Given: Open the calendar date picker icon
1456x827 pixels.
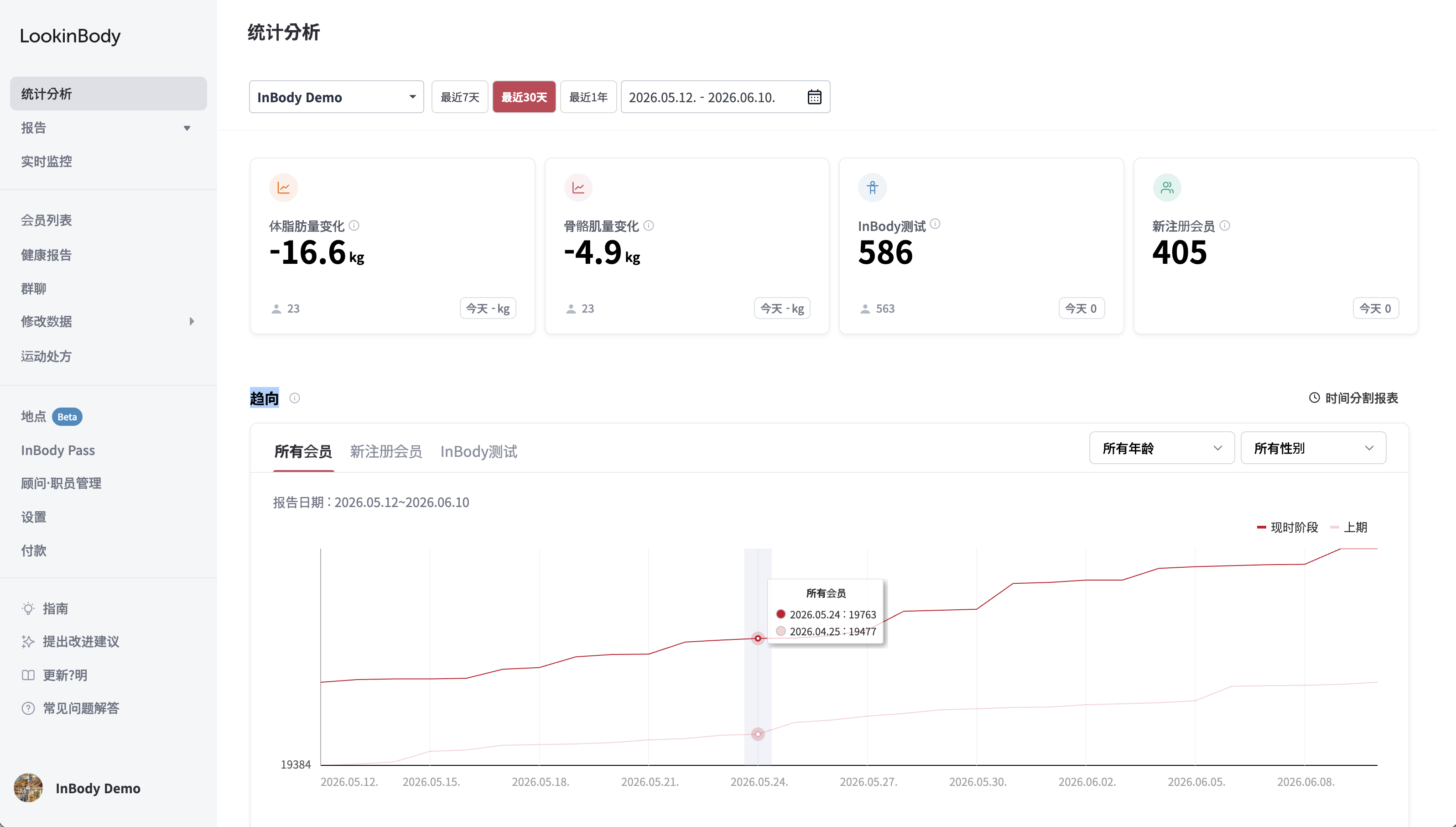Looking at the screenshot, I should point(814,97).
